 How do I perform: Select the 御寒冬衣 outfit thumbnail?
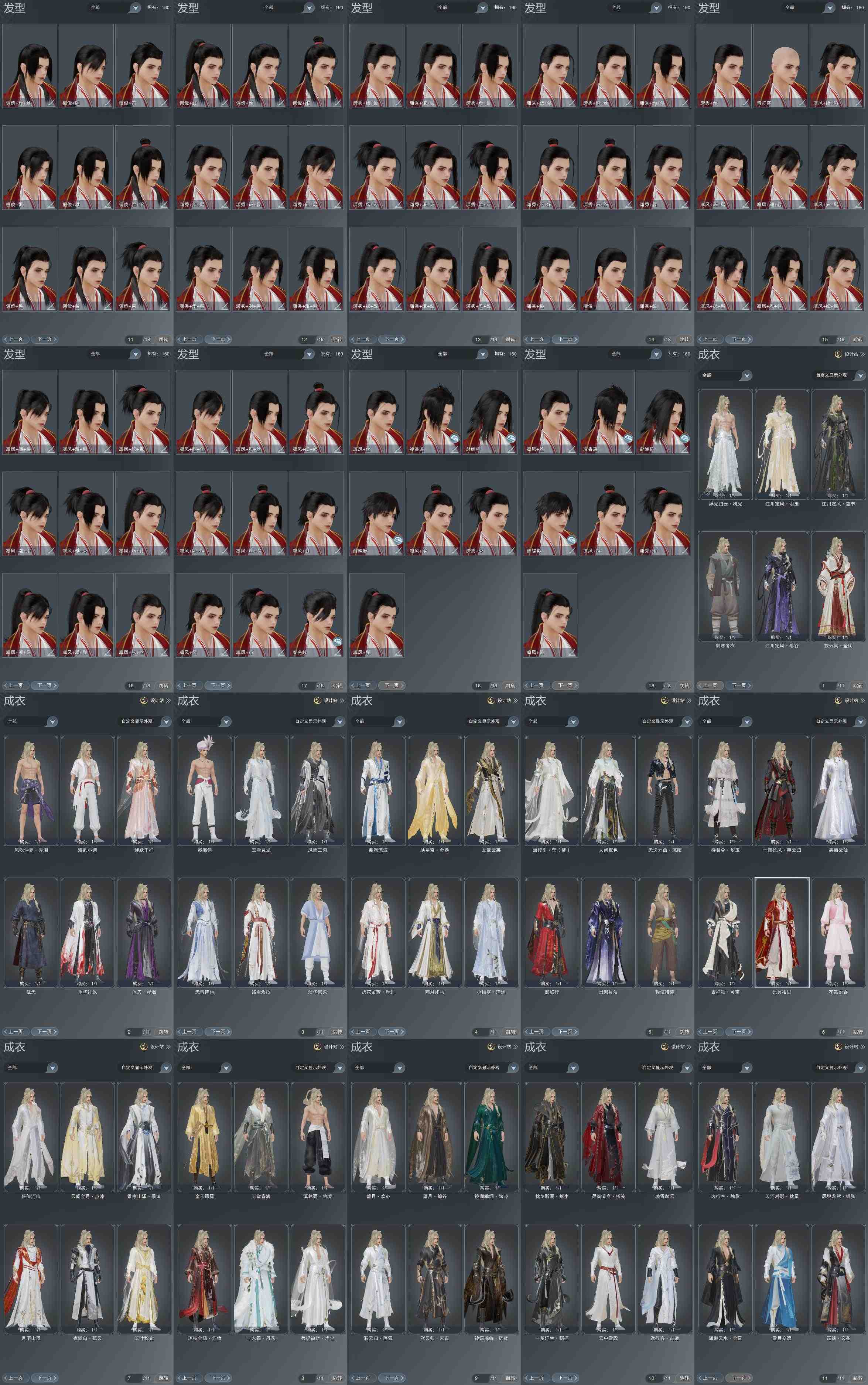pos(725,586)
